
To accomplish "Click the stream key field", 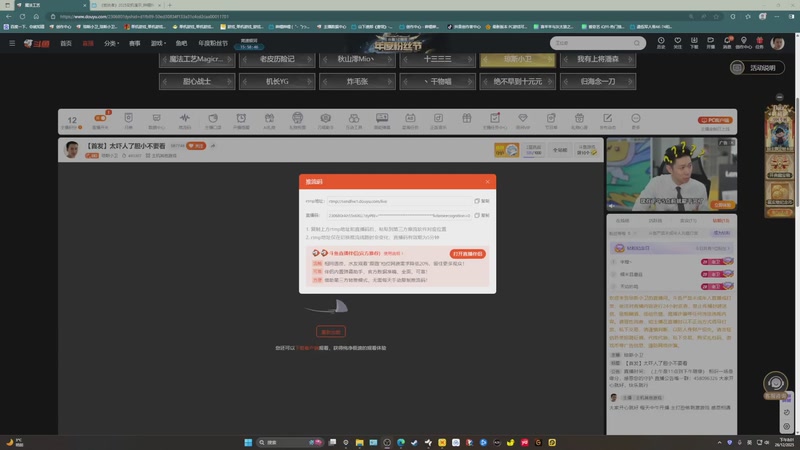I will pos(399,215).
